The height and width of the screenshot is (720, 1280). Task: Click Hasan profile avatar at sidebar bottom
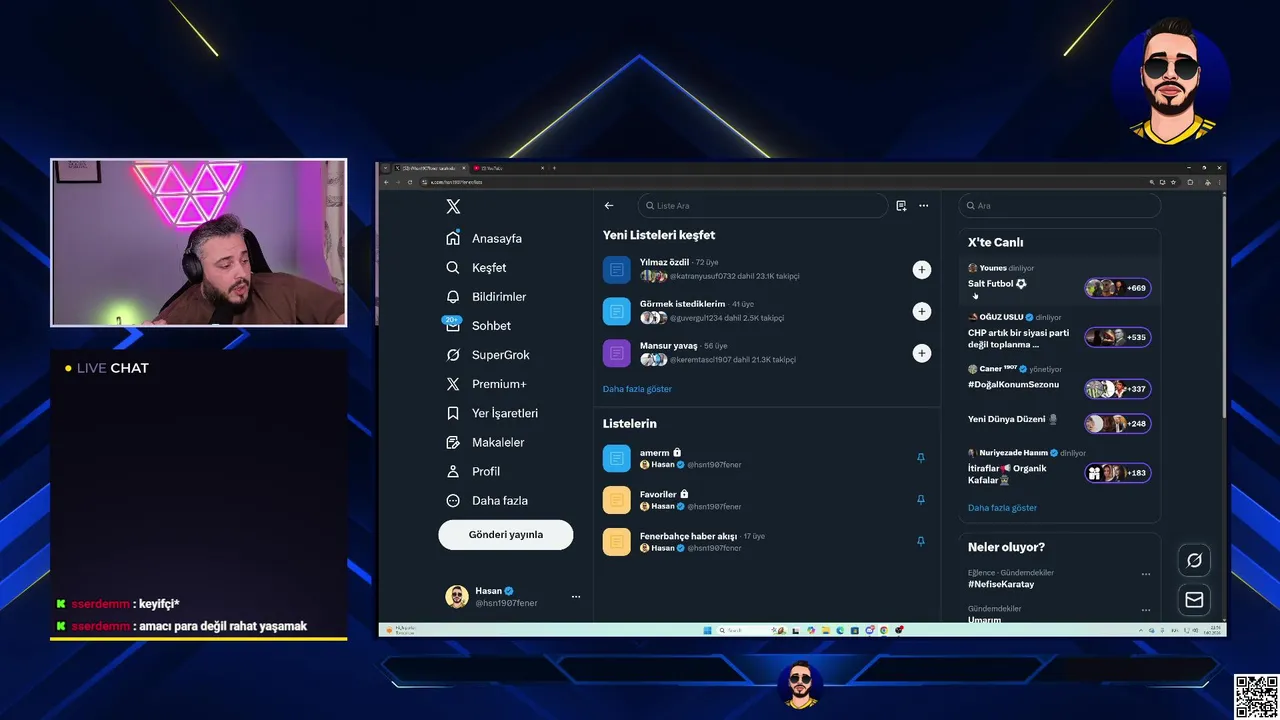click(x=457, y=597)
